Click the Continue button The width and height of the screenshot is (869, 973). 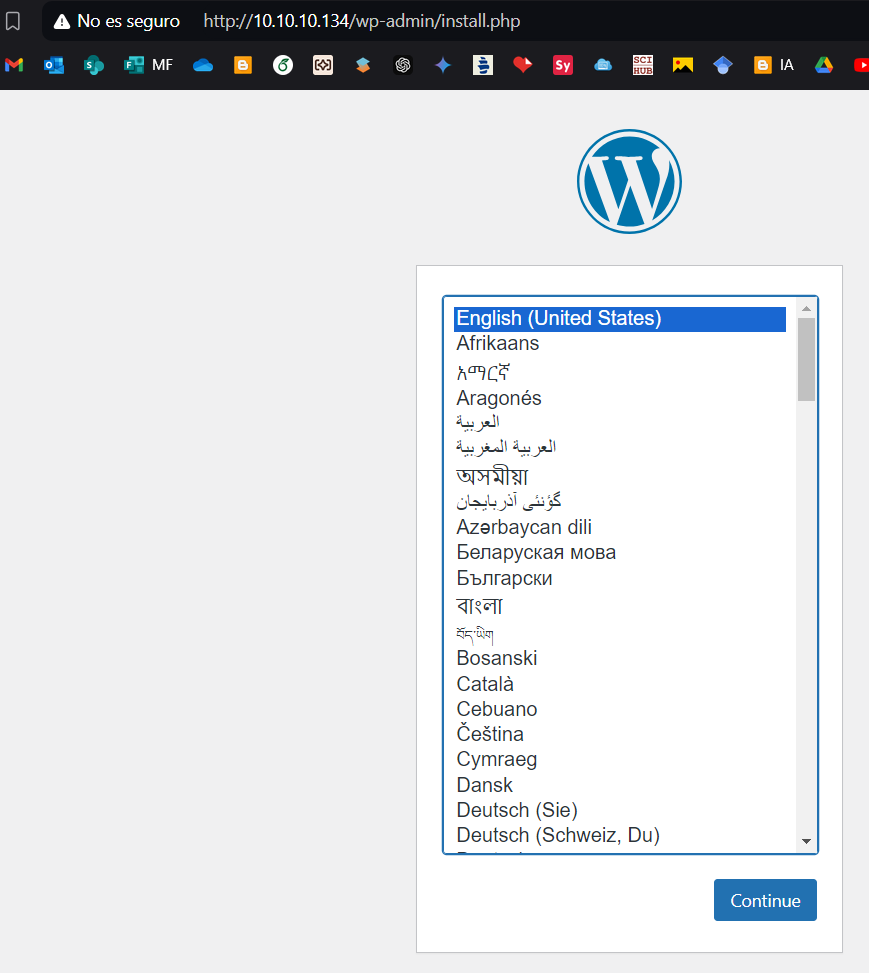pyautogui.click(x=765, y=900)
